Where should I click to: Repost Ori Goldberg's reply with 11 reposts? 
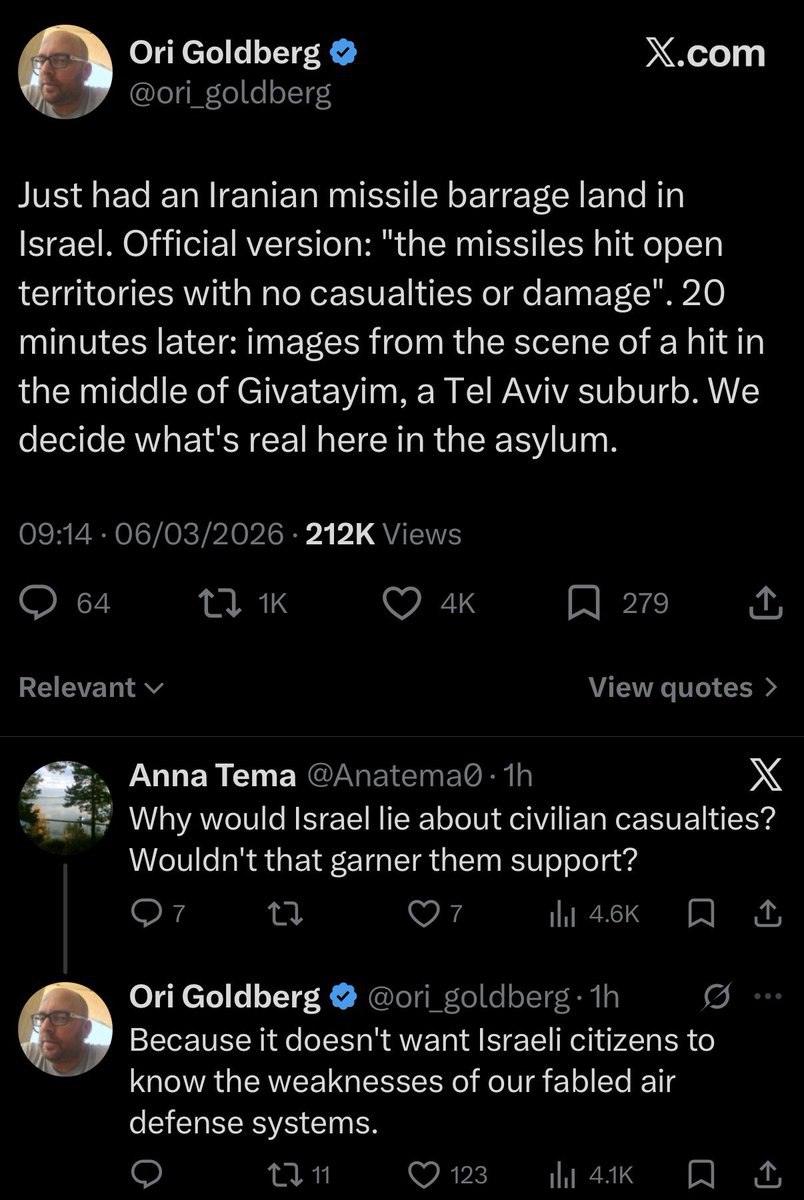(286, 1174)
